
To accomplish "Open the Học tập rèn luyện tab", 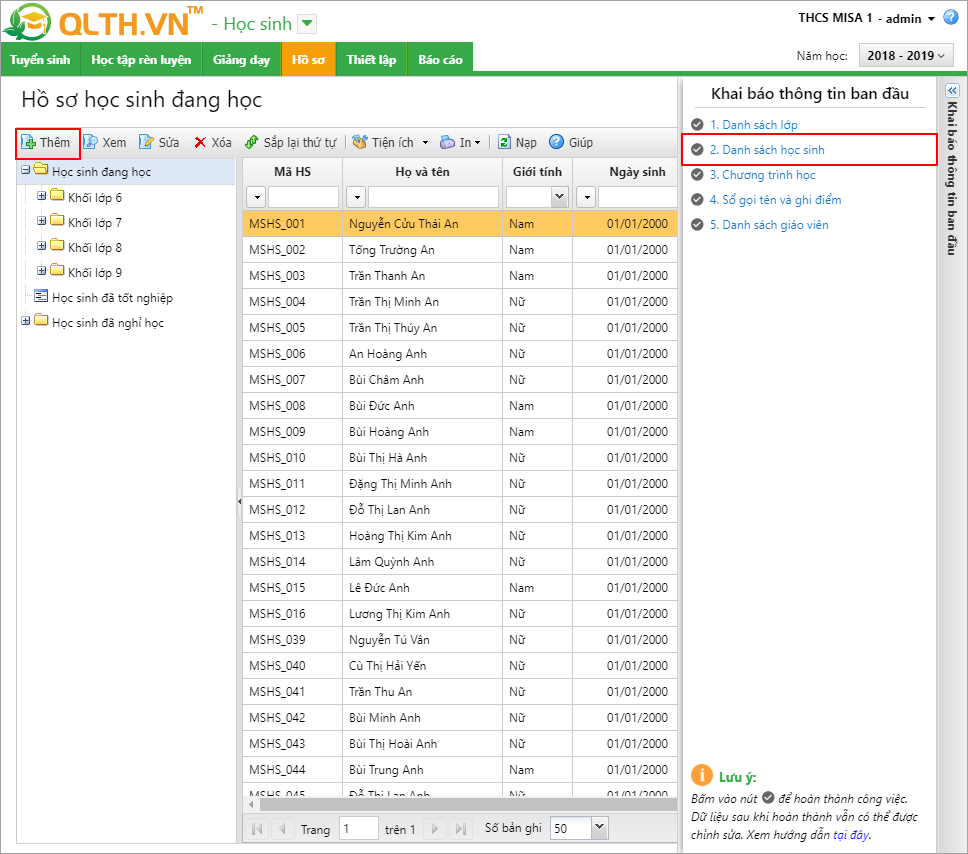I will pos(141,60).
